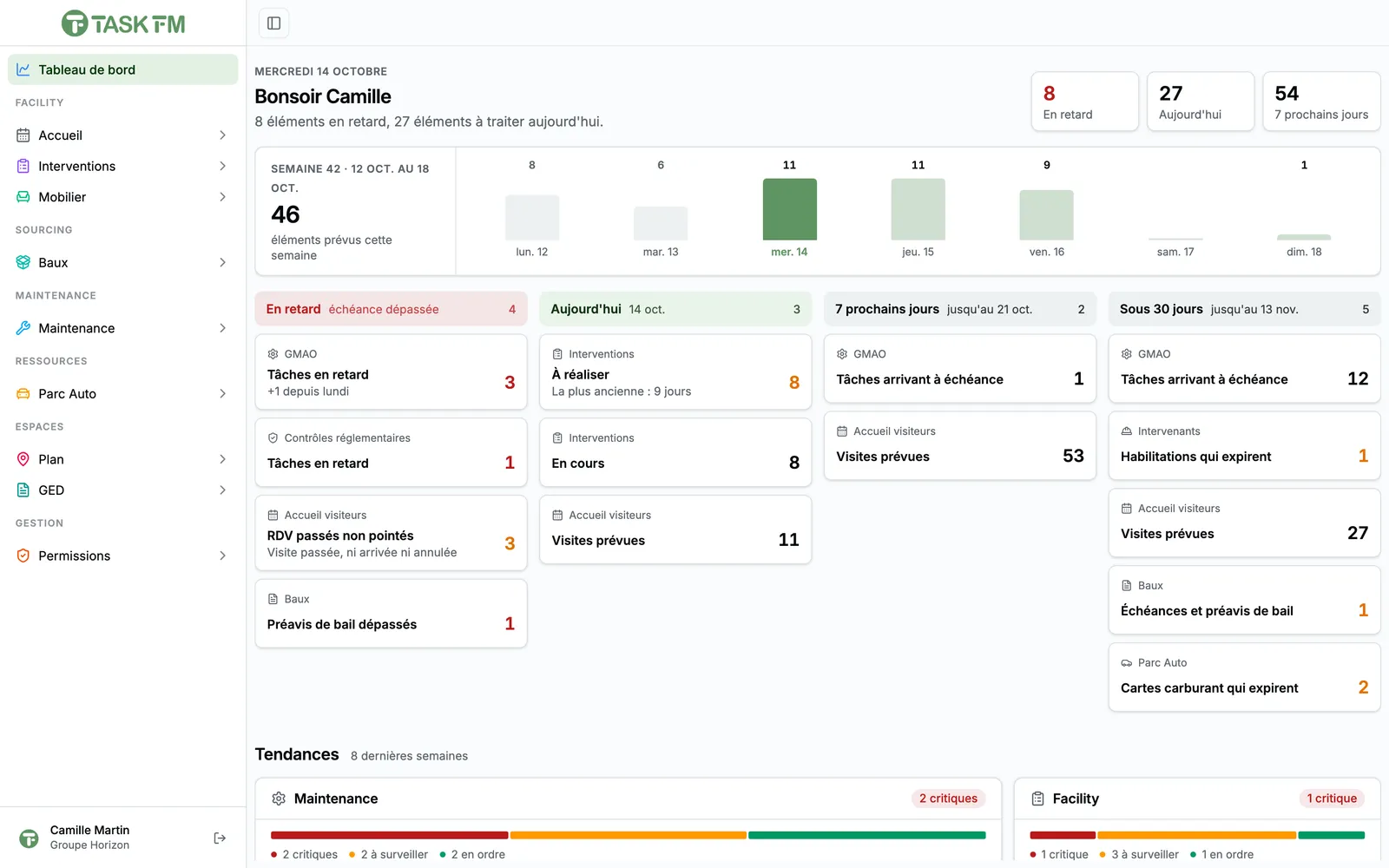Click Camille Martin's avatar icon
Image resolution: width=1389 pixels, height=868 pixels.
[29, 838]
